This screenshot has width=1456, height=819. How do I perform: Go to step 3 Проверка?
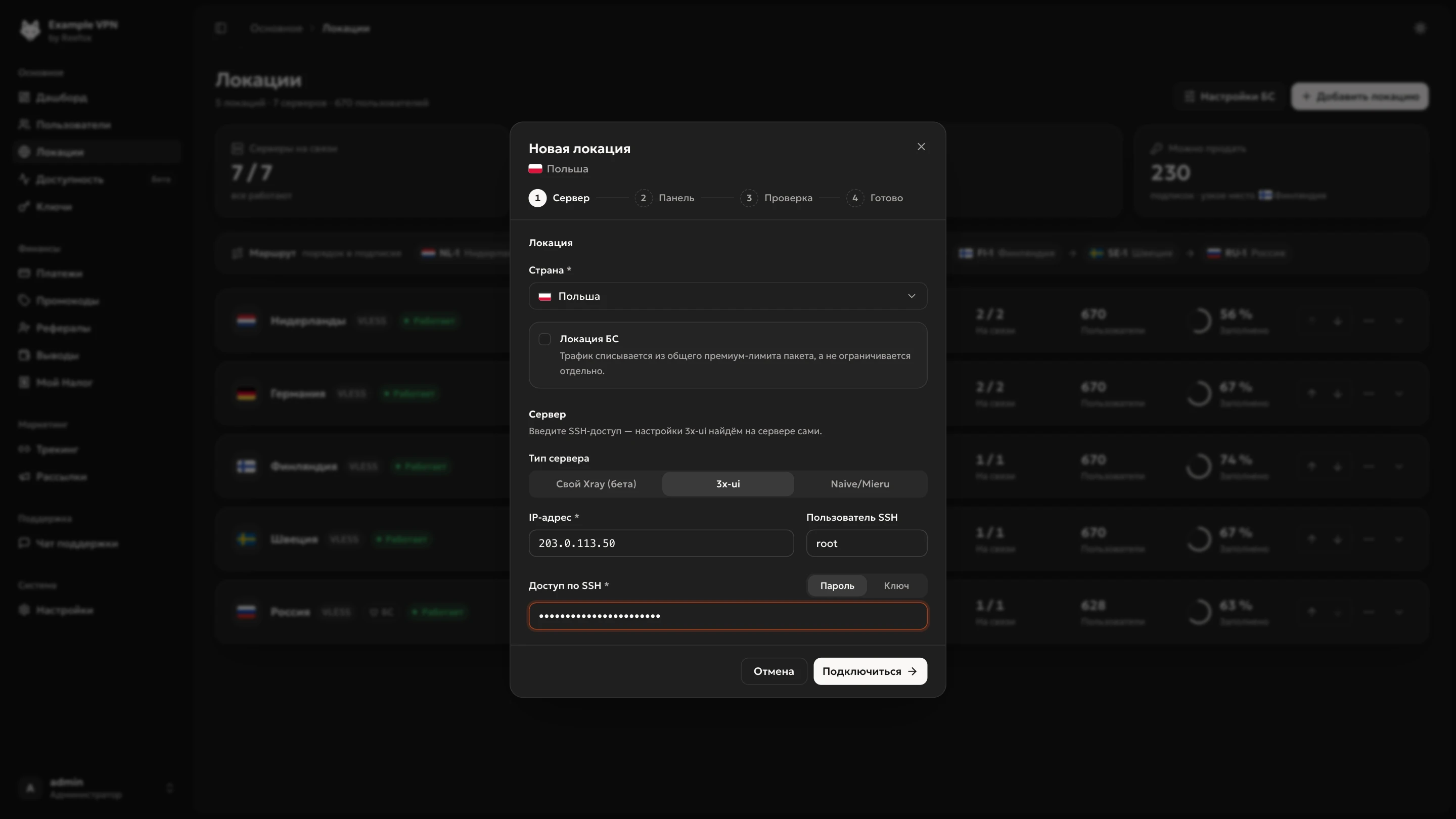coord(776,198)
